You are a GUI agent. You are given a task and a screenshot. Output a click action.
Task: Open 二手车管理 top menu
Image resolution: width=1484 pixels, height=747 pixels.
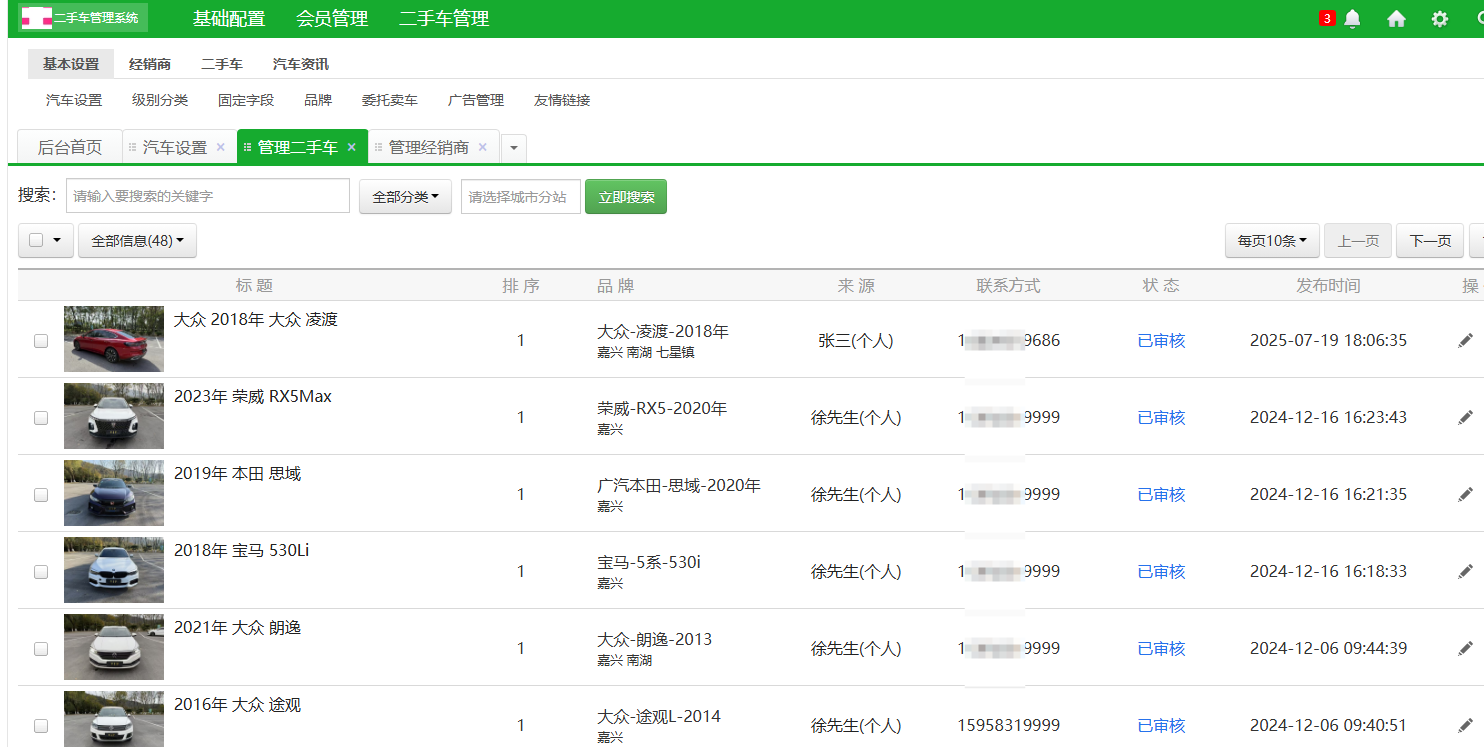(x=444, y=19)
